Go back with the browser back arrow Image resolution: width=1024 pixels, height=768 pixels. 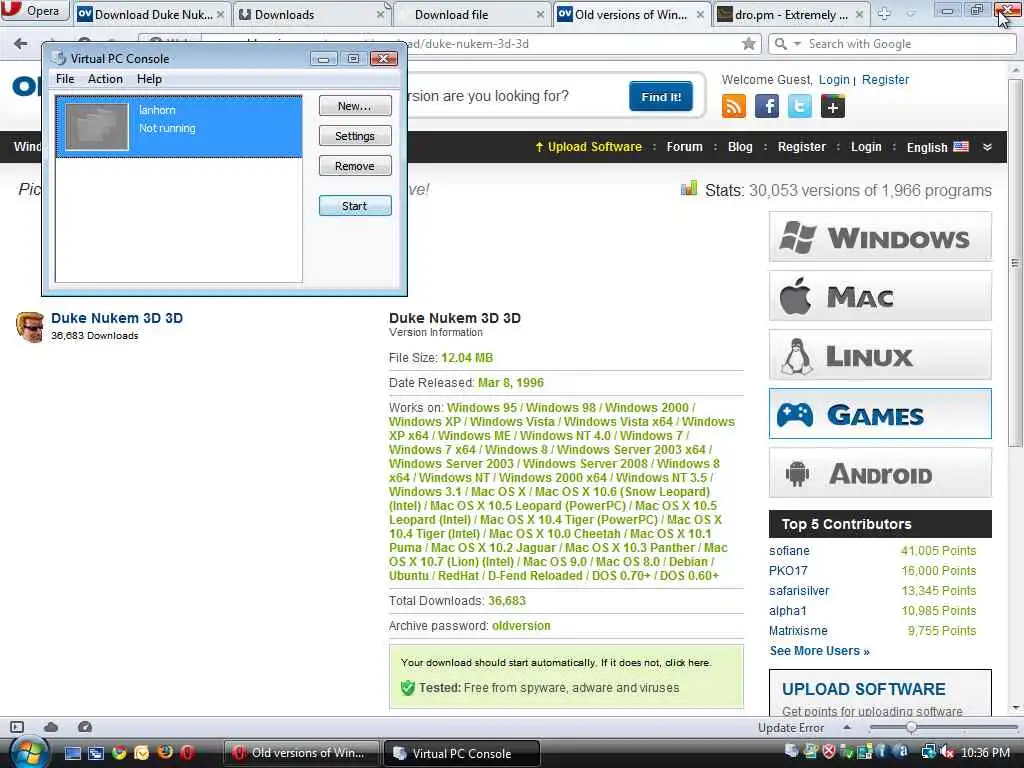(x=21, y=44)
